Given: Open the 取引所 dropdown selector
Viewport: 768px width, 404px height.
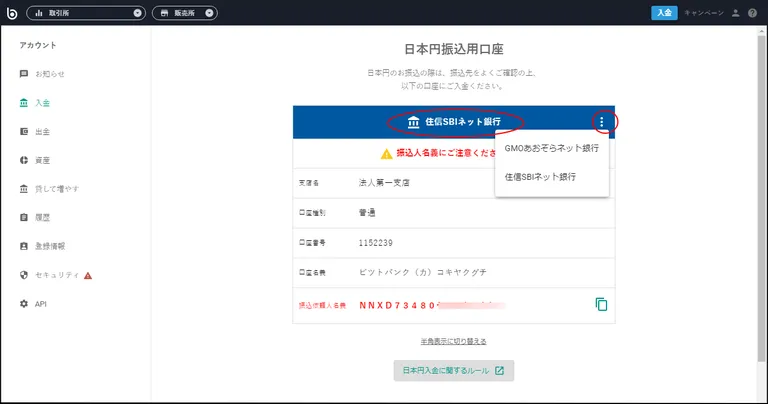Looking at the screenshot, I should coord(86,13).
